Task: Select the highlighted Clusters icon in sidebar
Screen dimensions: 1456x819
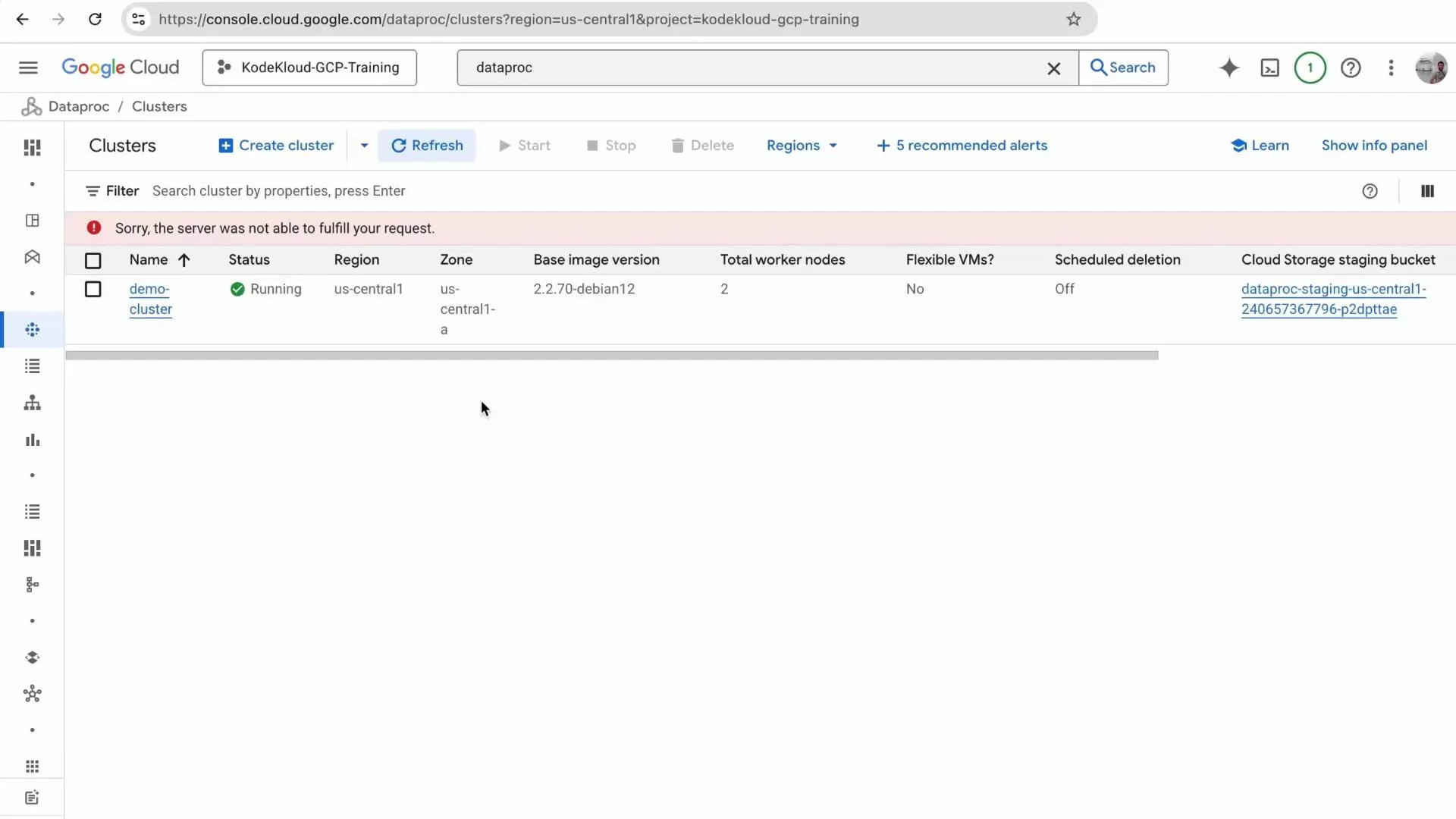Action: tap(32, 330)
